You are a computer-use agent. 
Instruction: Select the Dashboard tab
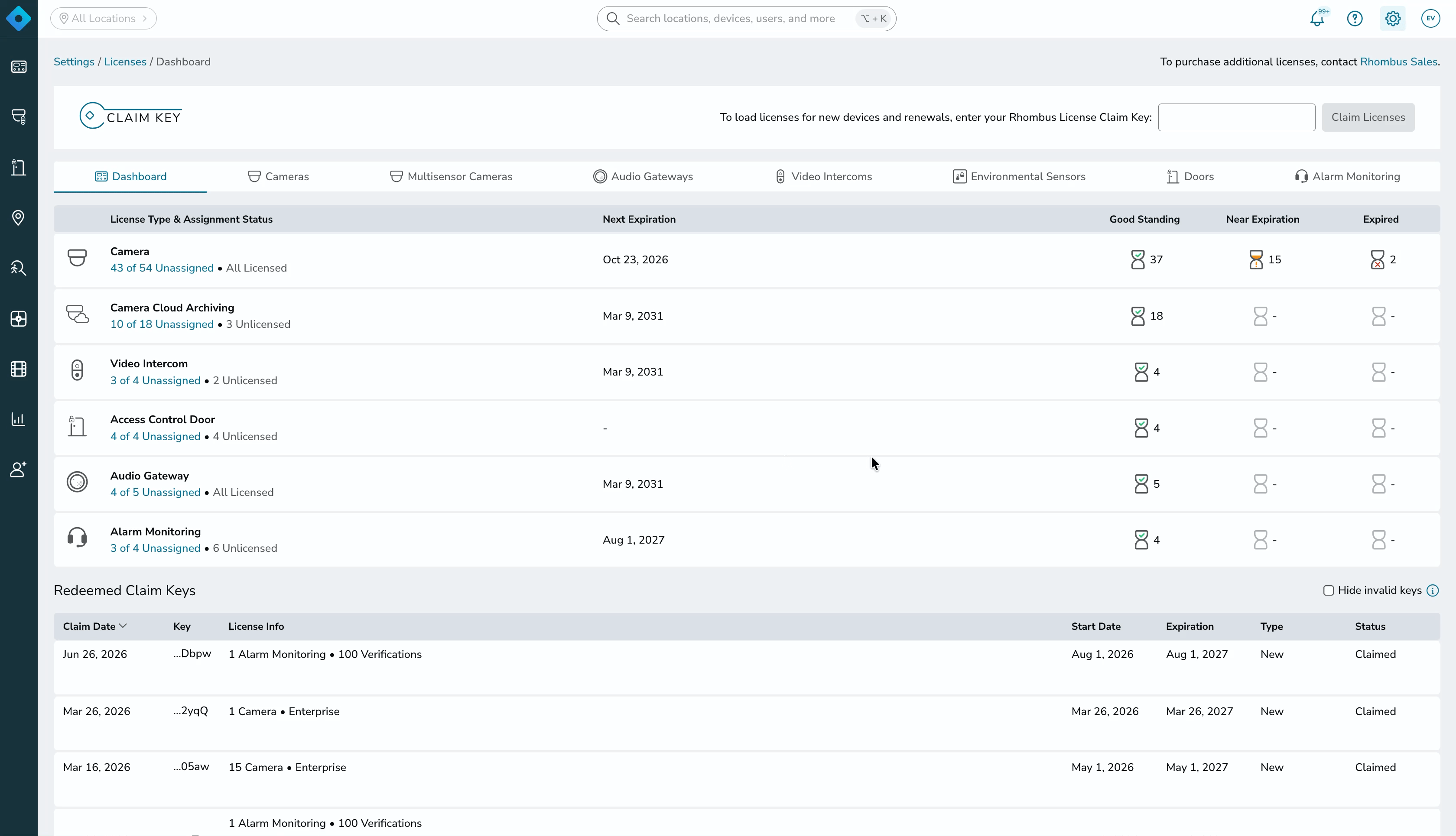point(130,176)
